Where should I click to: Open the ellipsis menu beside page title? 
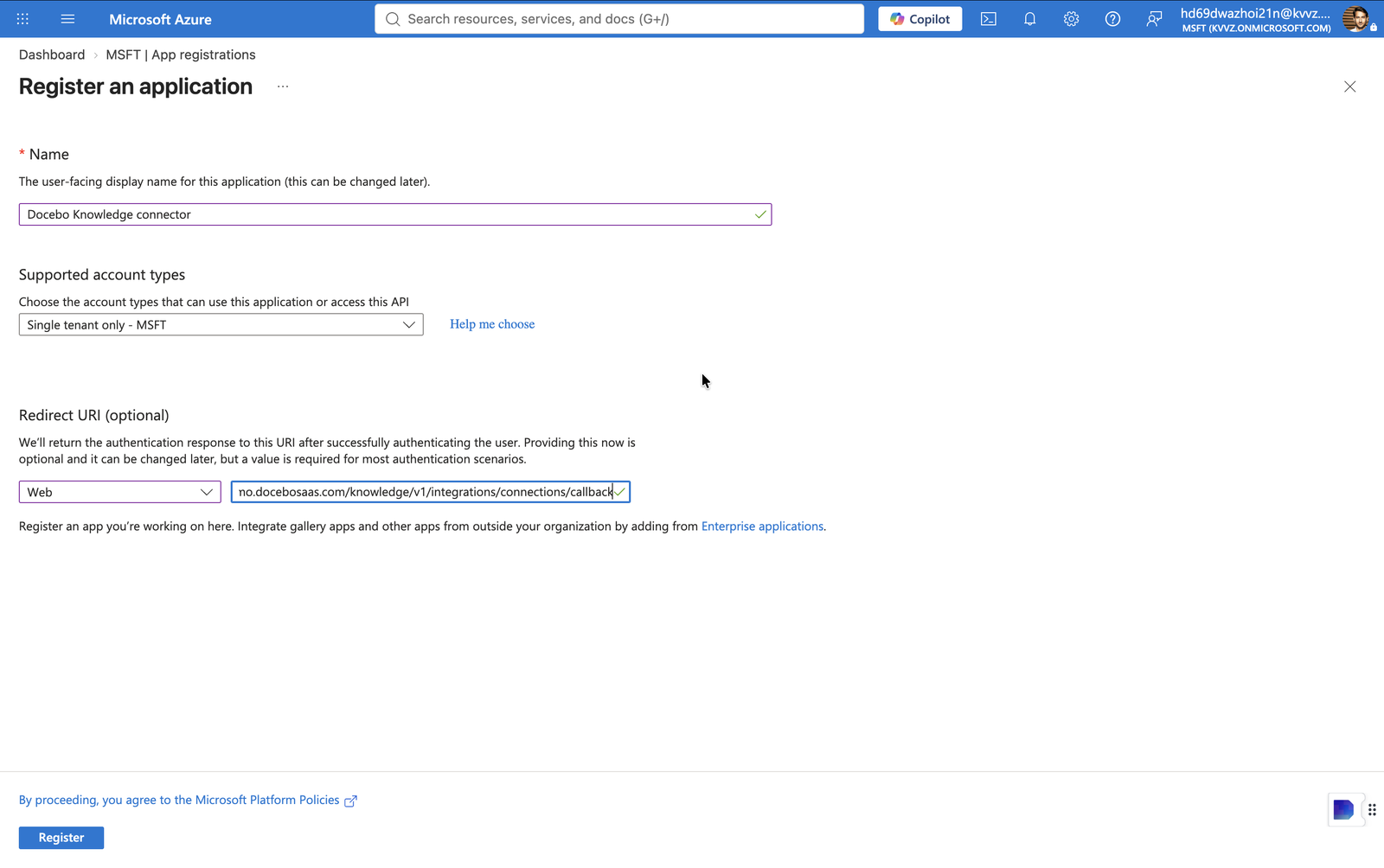[x=283, y=86]
